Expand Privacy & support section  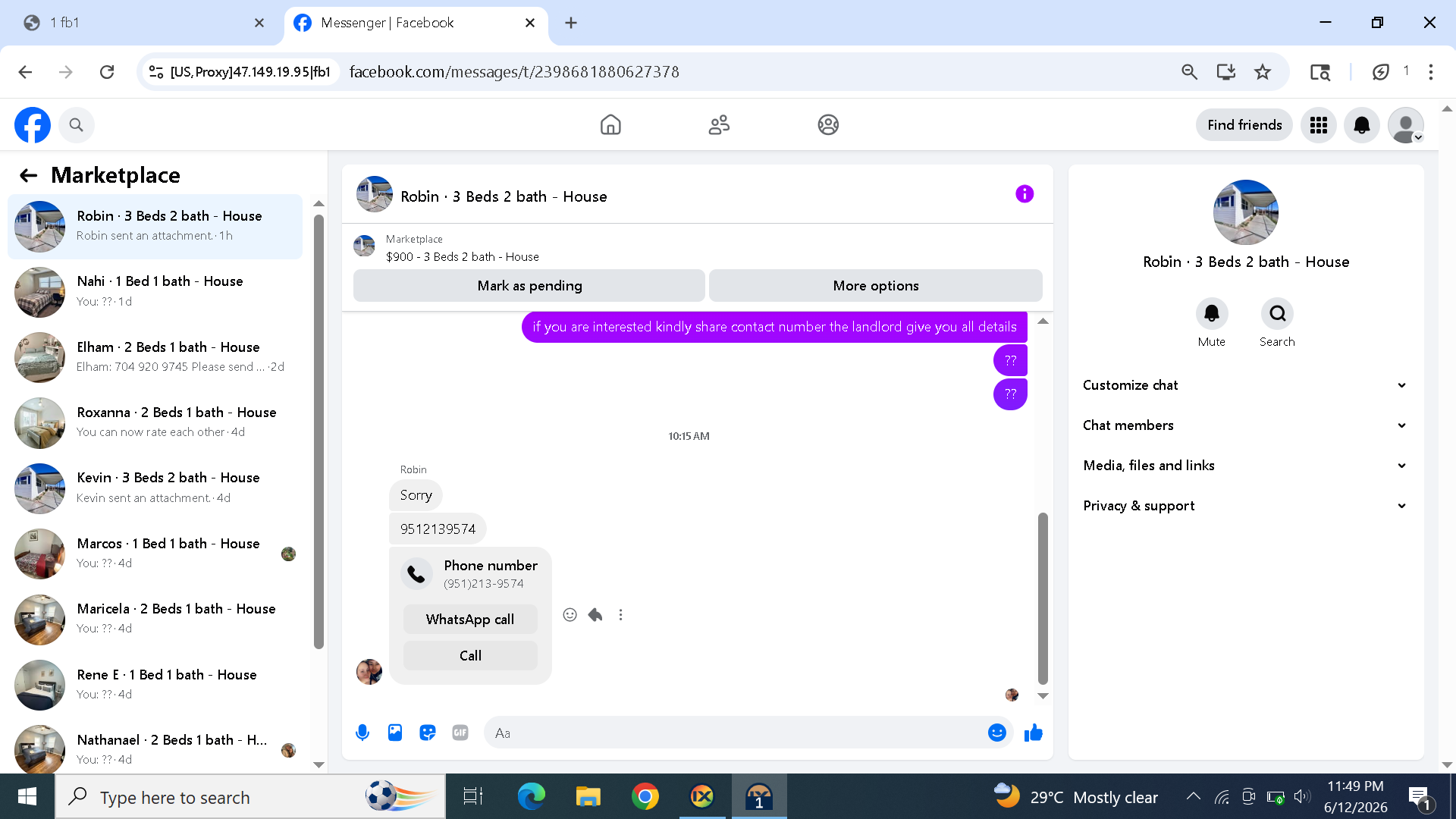(x=1245, y=506)
